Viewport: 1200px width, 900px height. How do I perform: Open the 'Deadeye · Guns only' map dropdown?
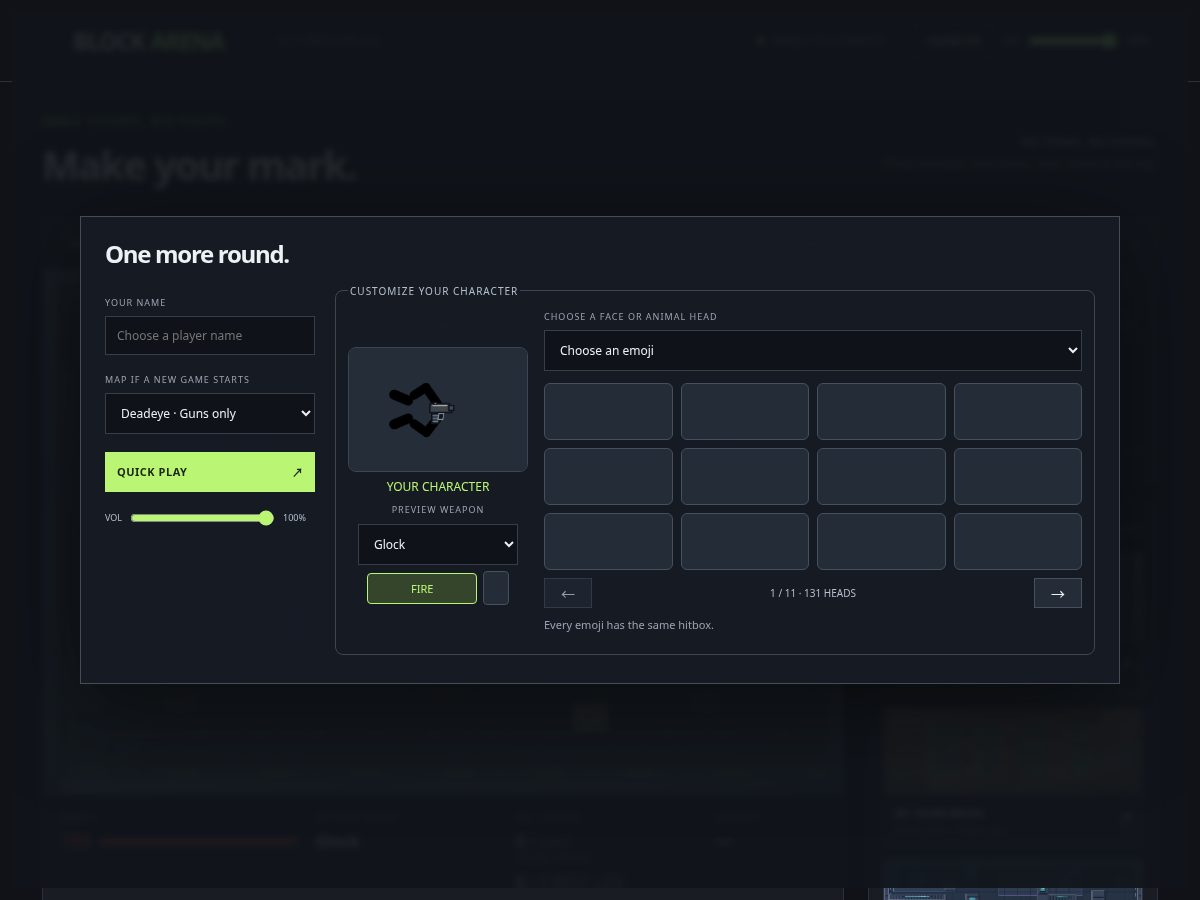pos(210,413)
